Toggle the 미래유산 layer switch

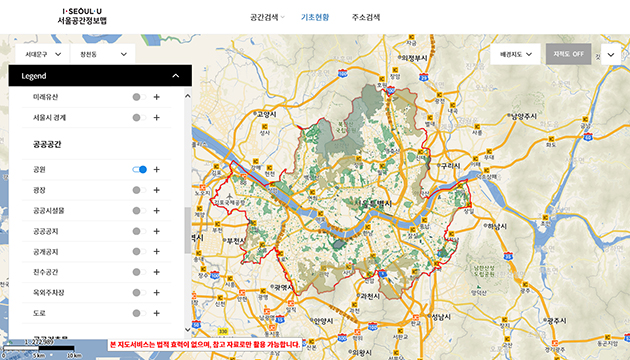(x=139, y=97)
